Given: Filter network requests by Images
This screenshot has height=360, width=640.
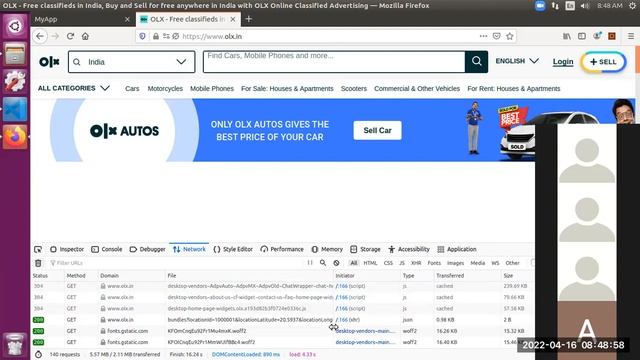Looking at the screenshot, I should [x=456, y=263].
